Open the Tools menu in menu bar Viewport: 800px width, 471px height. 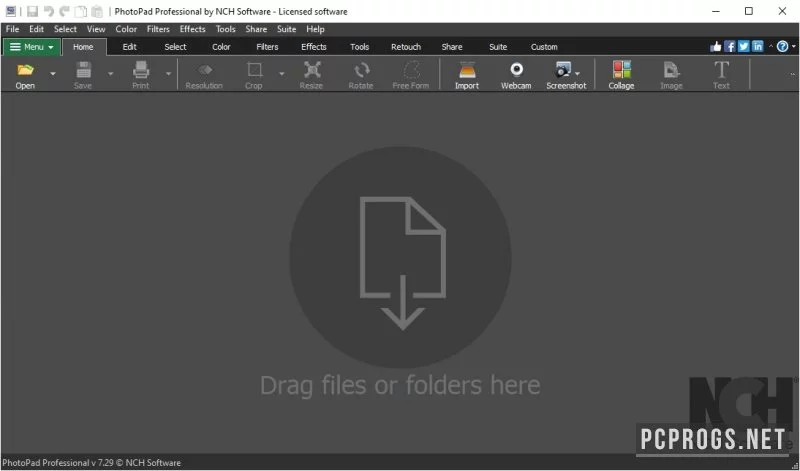[226, 29]
